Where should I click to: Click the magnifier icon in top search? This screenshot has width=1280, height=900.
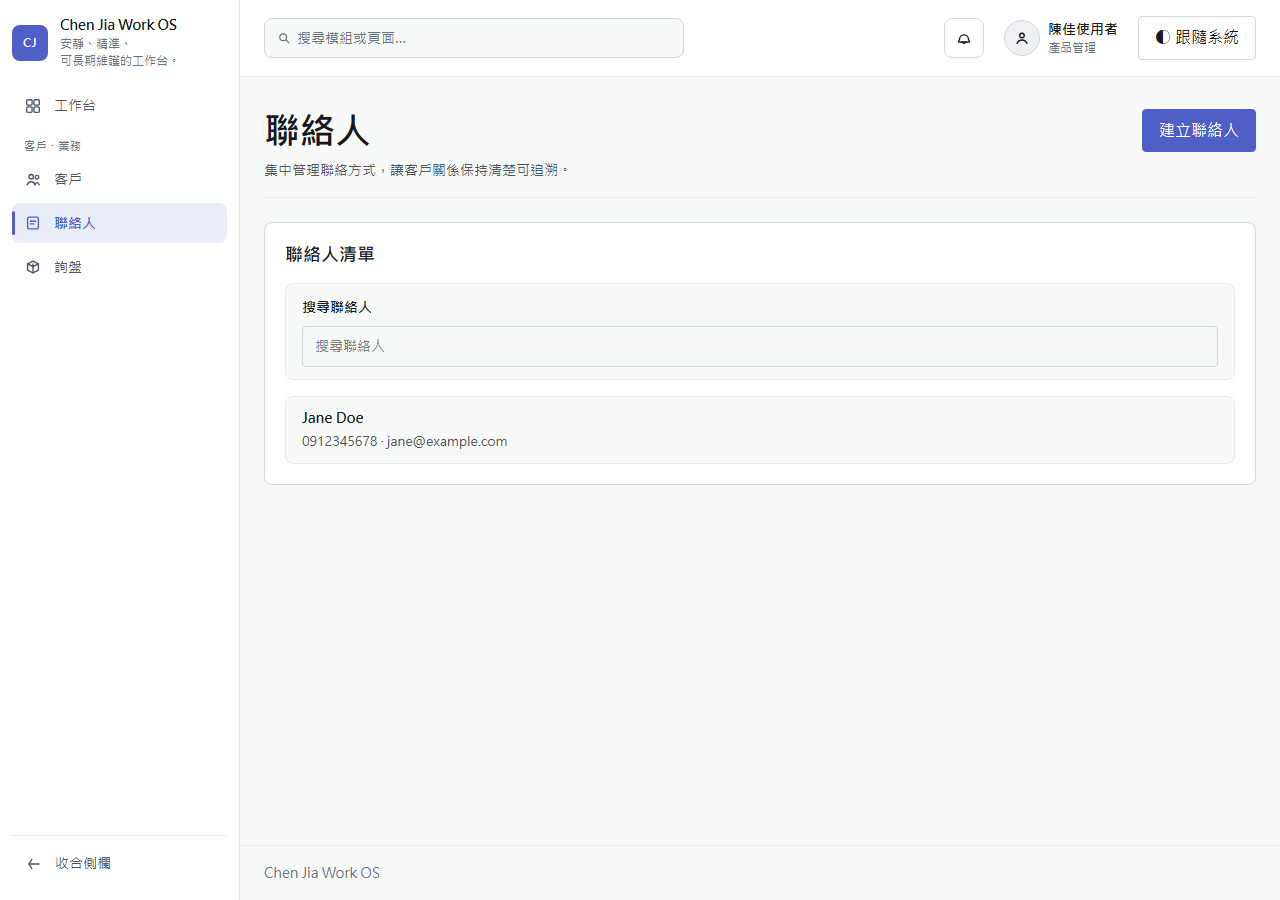pyautogui.click(x=284, y=38)
